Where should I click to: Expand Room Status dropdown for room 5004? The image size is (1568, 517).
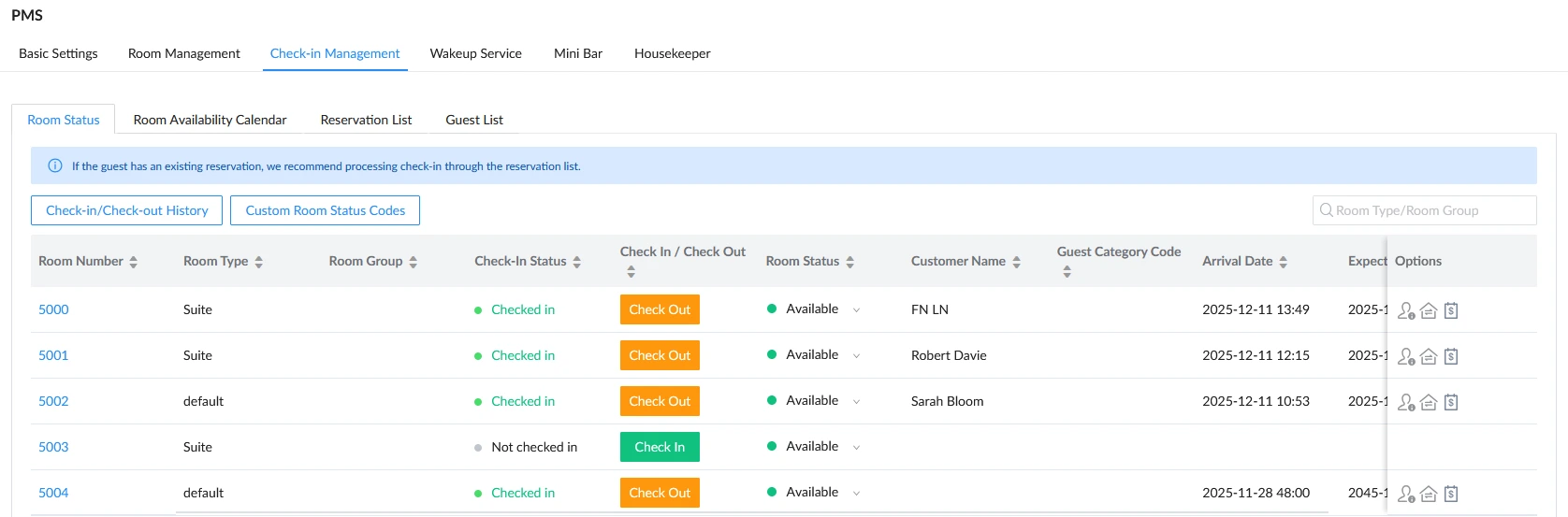click(856, 494)
